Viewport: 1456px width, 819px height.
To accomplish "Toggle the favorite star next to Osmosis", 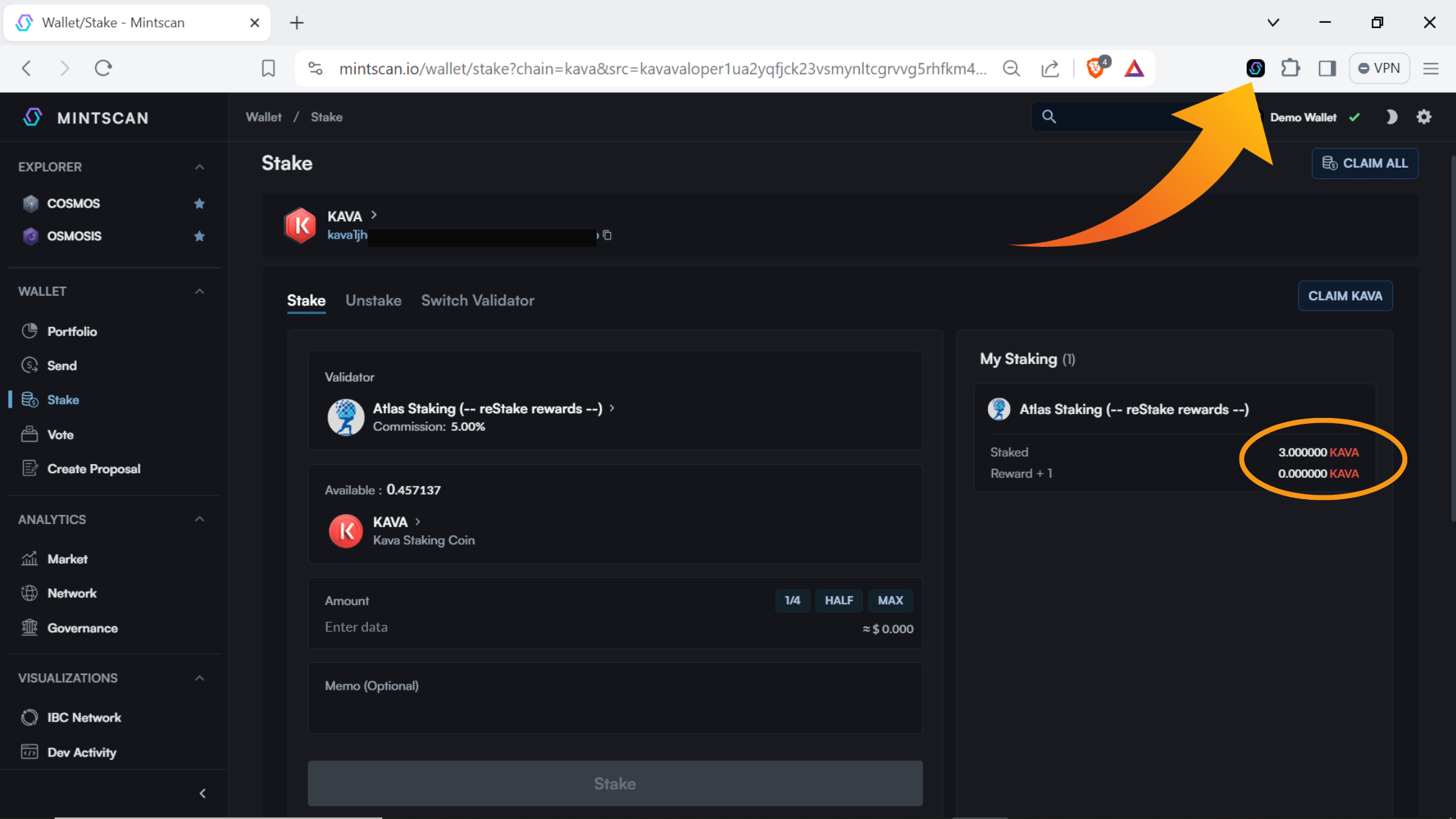I will coord(200,236).
